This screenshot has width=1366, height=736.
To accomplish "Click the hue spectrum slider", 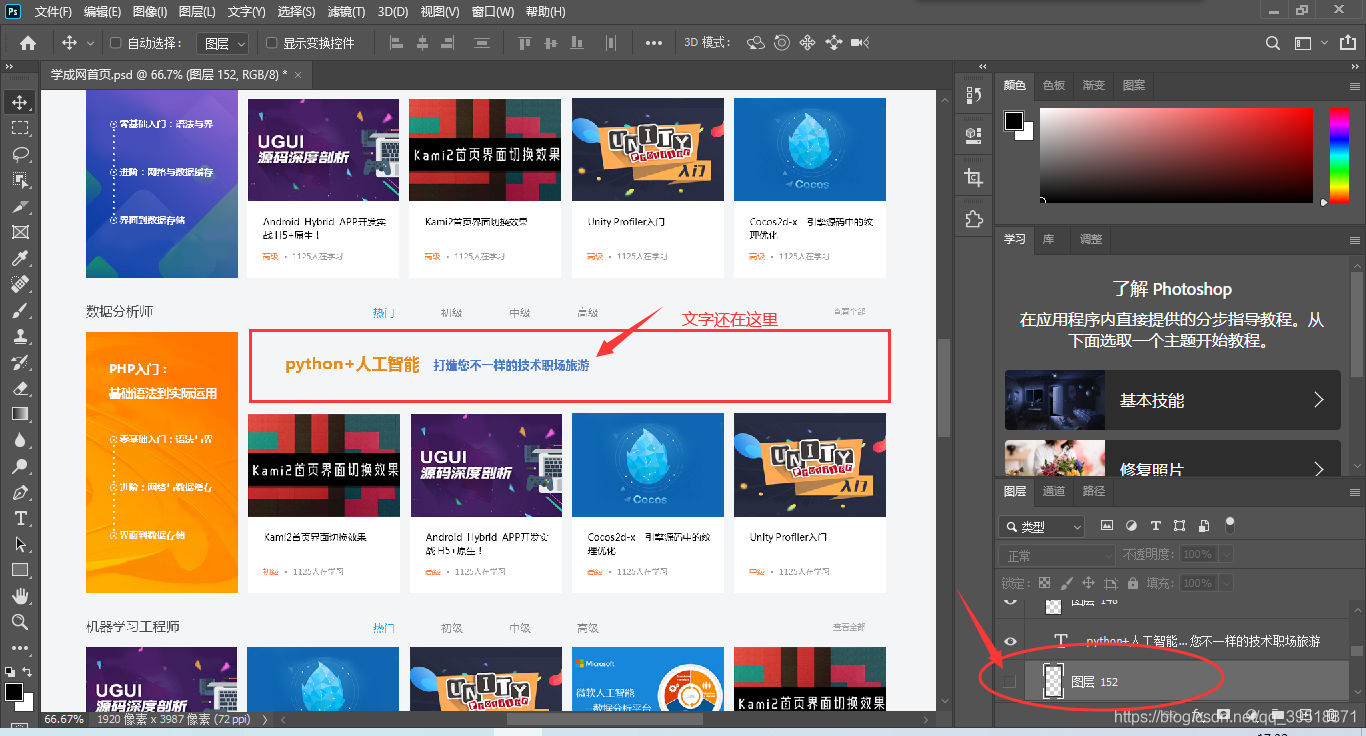I will coord(1338,155).
